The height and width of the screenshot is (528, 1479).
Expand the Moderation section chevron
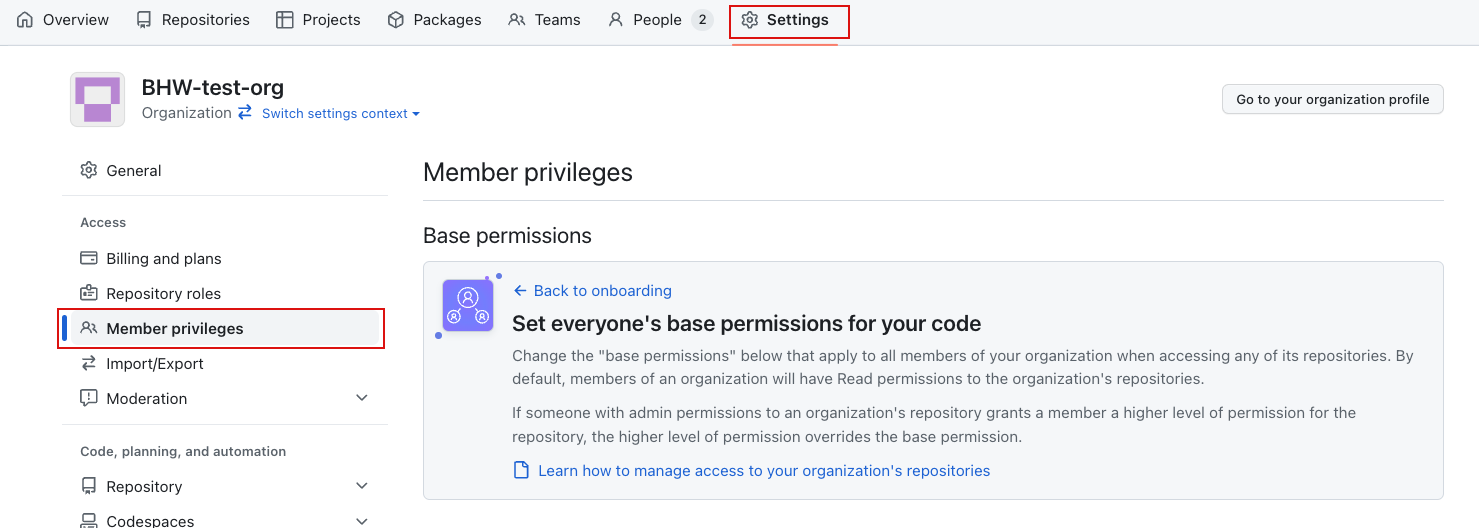pos(362,398)
